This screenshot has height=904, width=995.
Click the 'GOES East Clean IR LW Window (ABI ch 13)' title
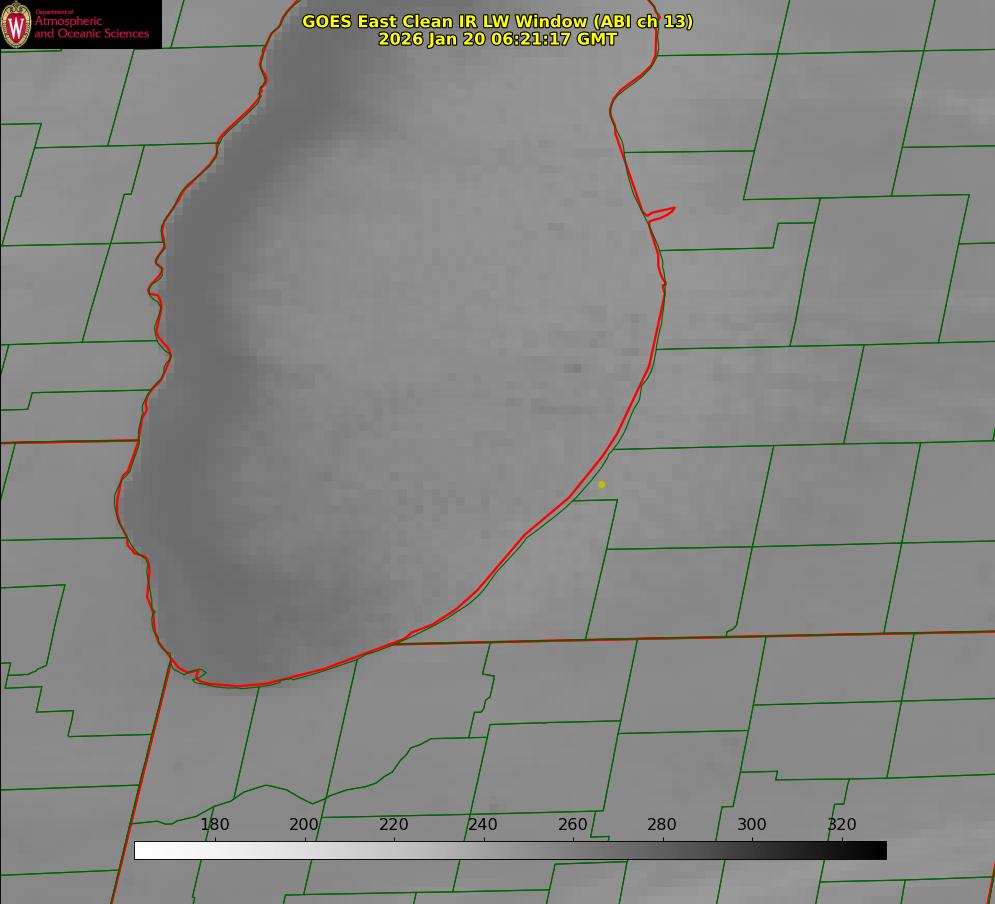498,21
